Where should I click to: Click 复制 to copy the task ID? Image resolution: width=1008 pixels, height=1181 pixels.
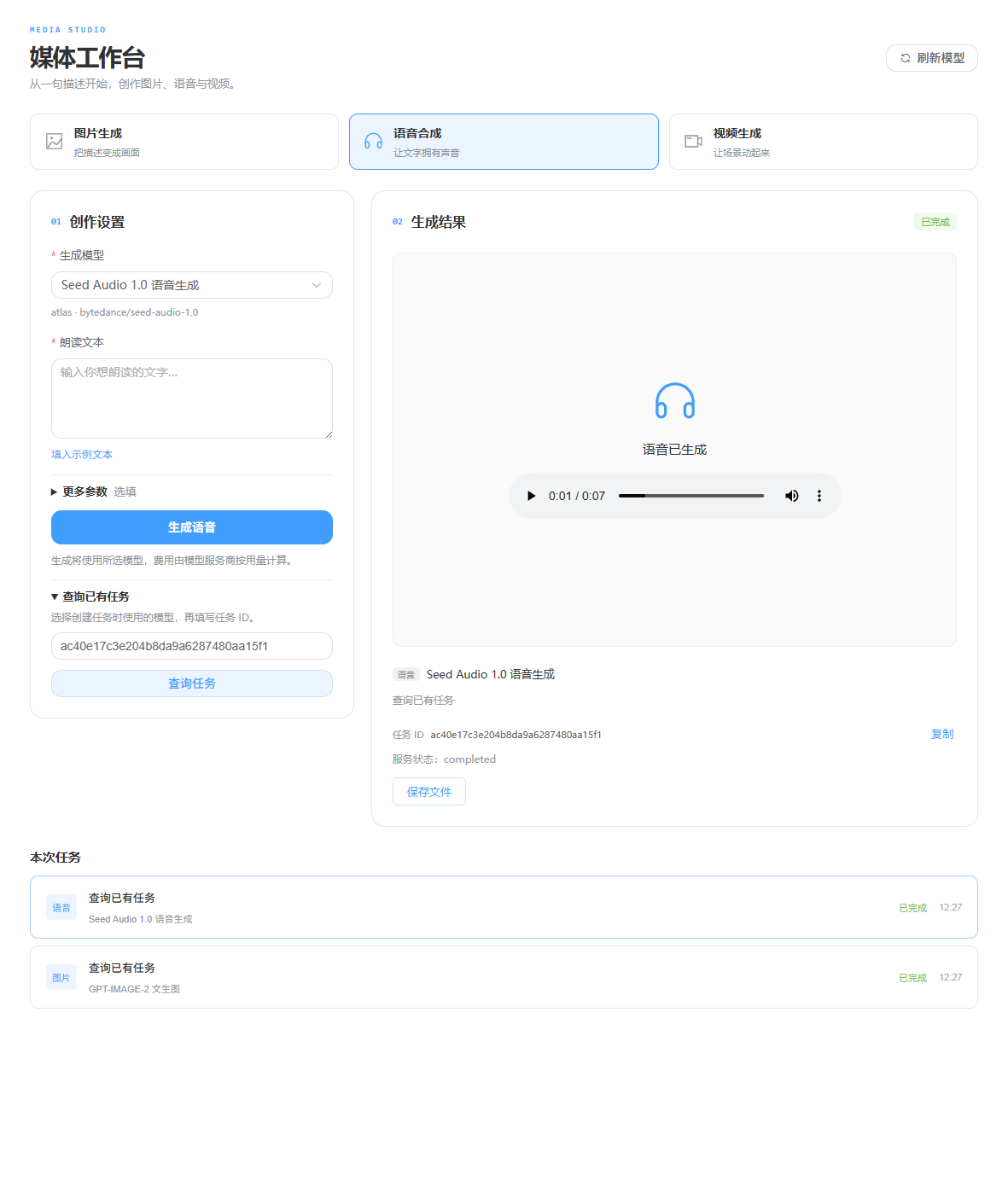pos(942,734)
